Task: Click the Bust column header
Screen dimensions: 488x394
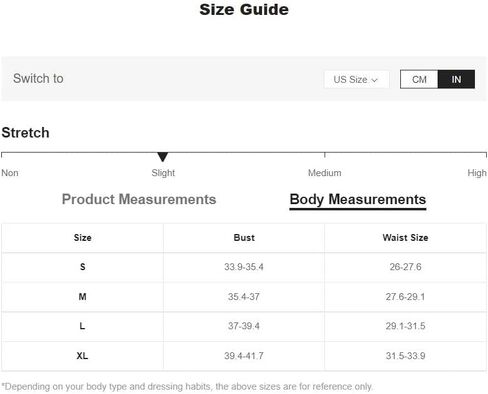Action: 244,238
